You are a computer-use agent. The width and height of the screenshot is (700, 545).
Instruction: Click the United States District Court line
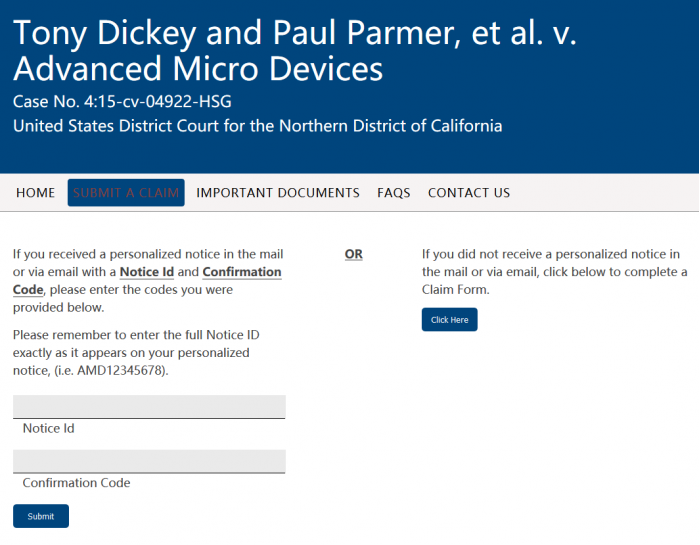[x=257, y=126]
